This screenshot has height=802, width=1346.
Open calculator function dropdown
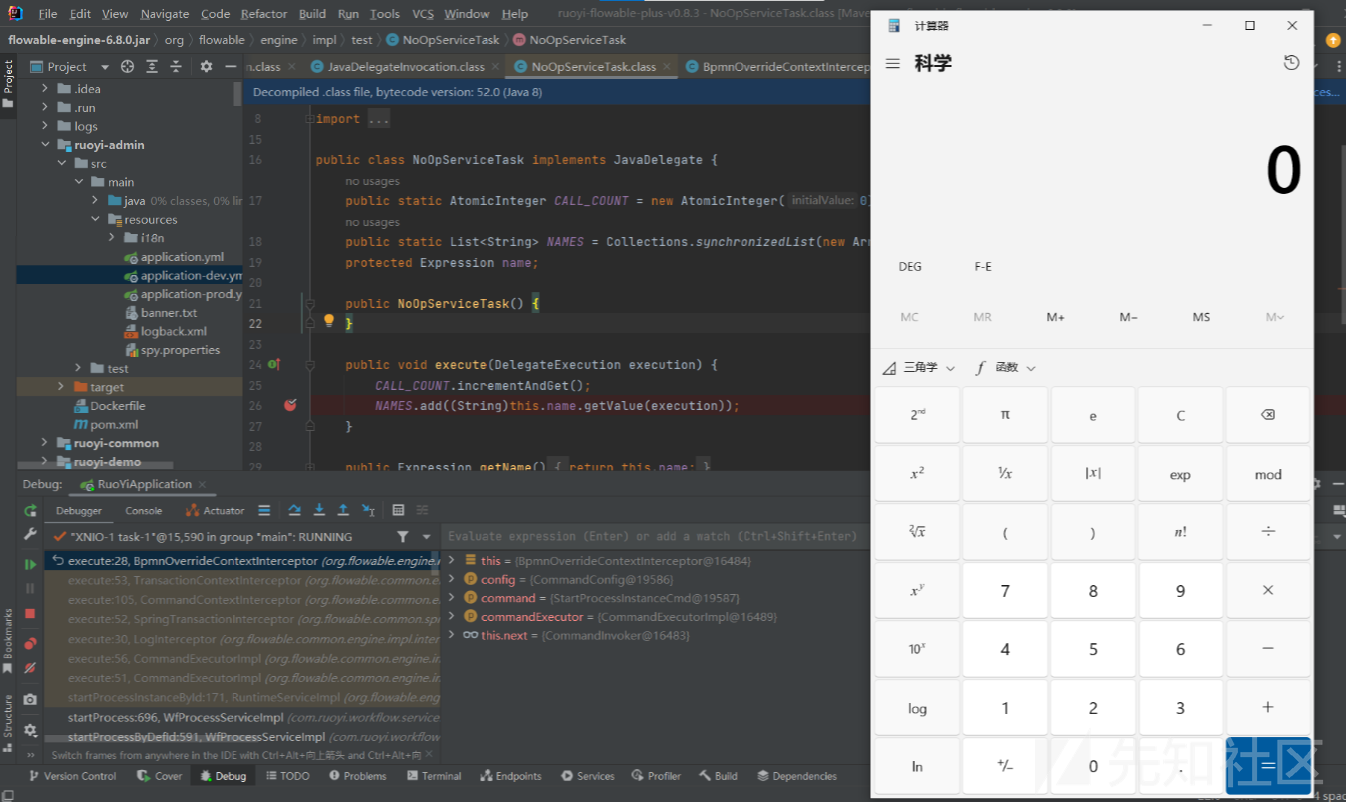click(1006, 368)
